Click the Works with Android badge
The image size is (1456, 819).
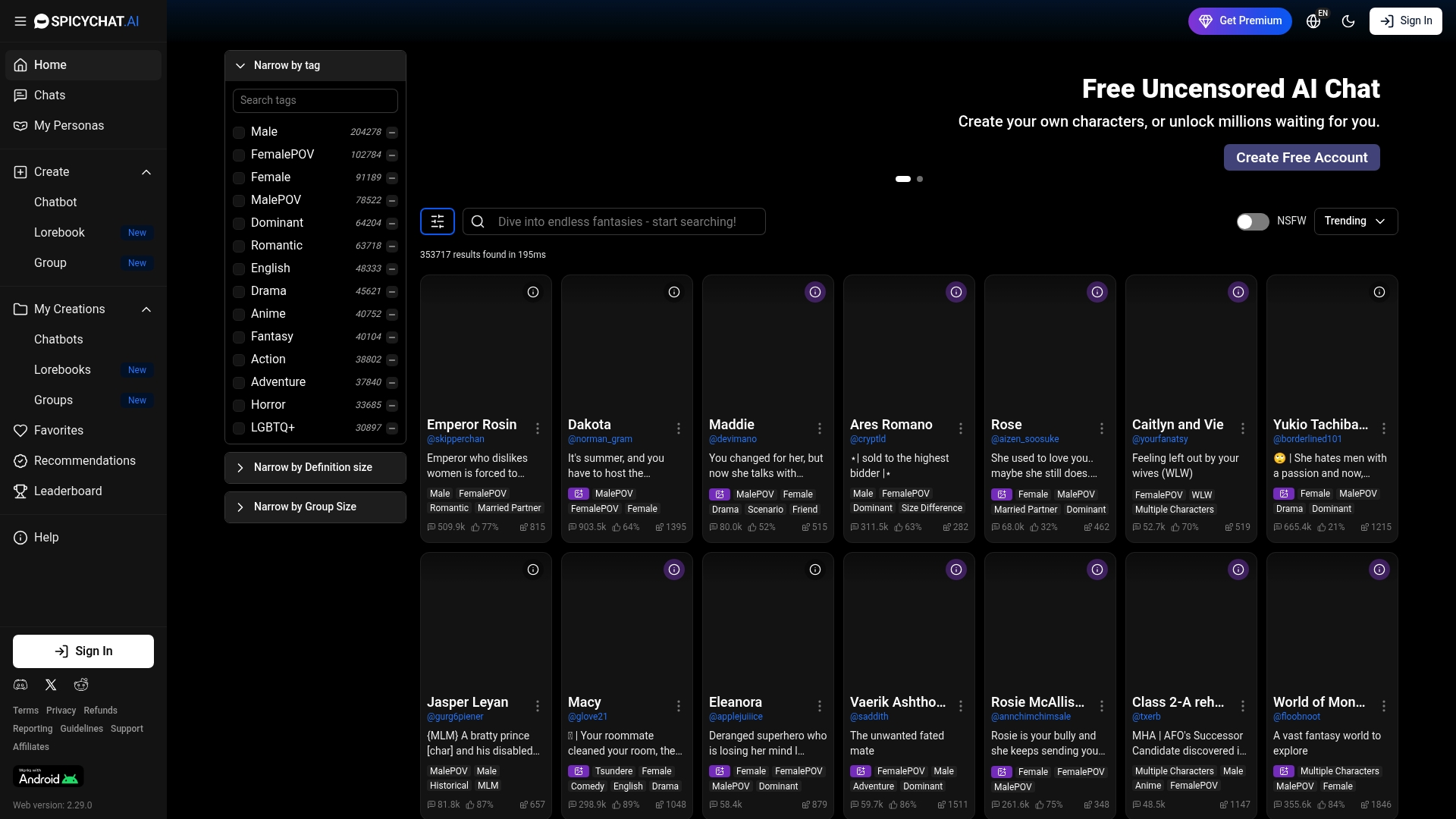(49, 777)
